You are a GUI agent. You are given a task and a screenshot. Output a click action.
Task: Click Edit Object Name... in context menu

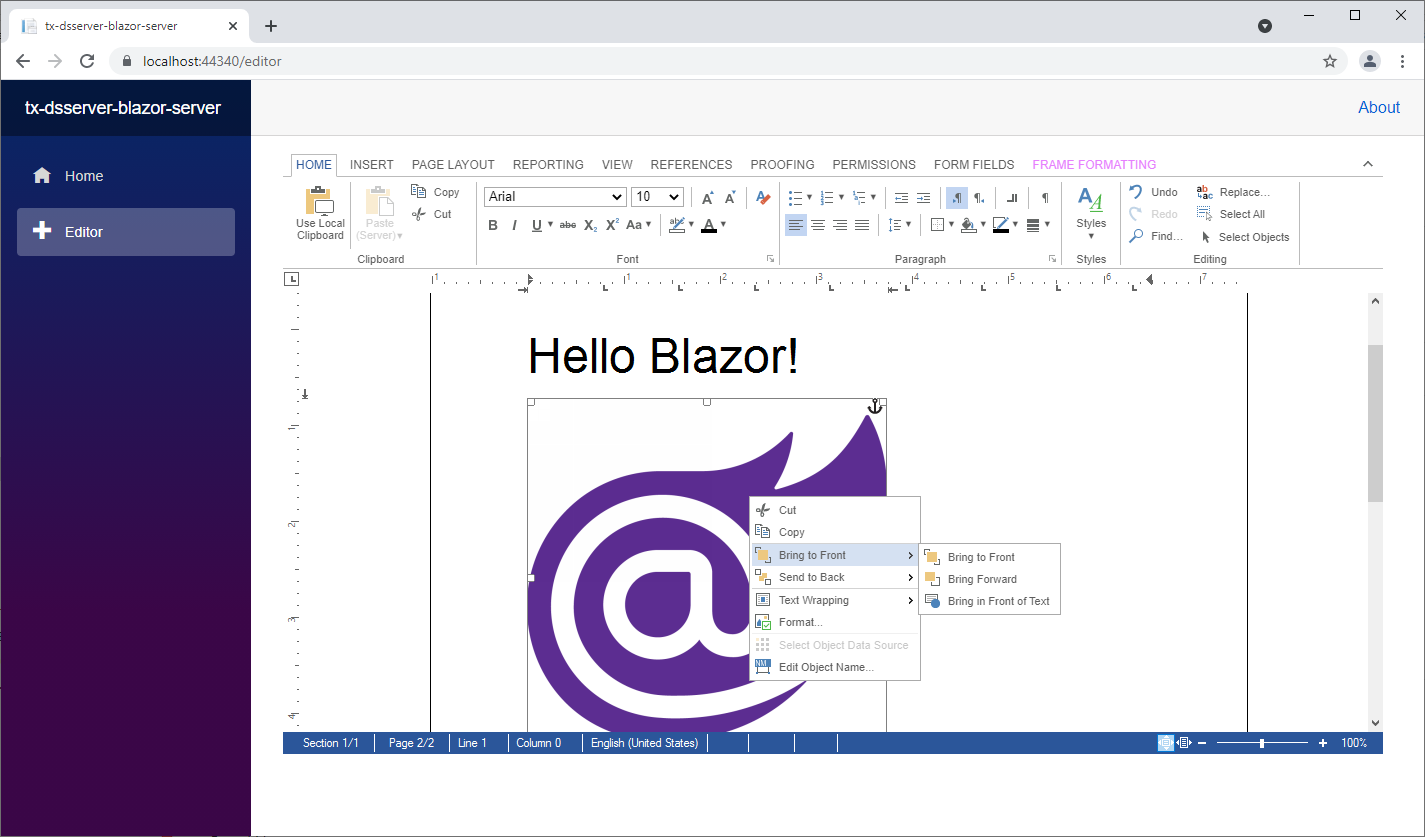click(835, 667)
